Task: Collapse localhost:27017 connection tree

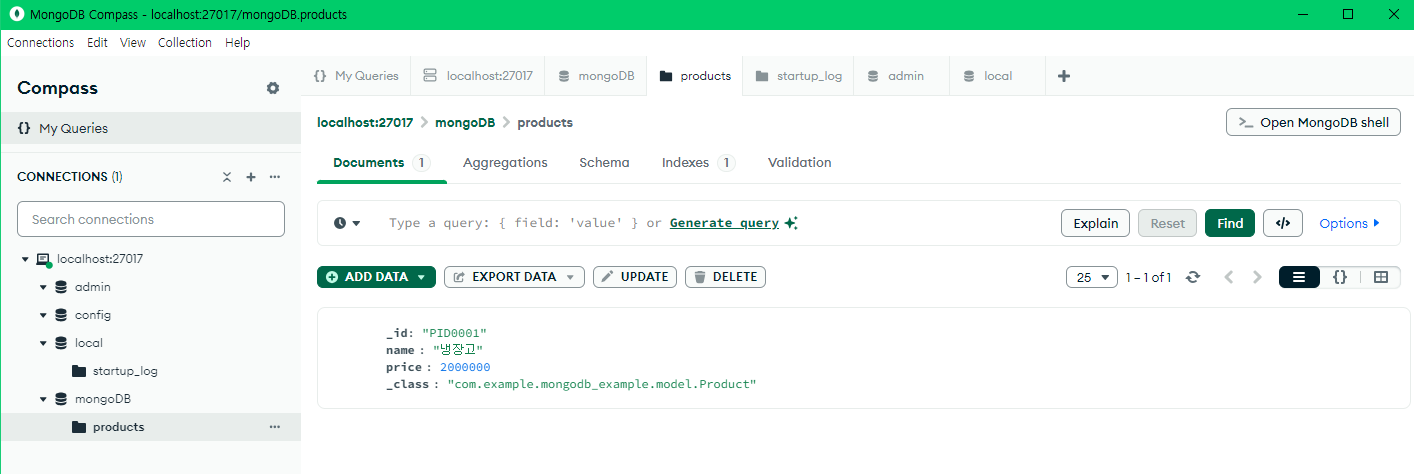Action: click(25, 259)
